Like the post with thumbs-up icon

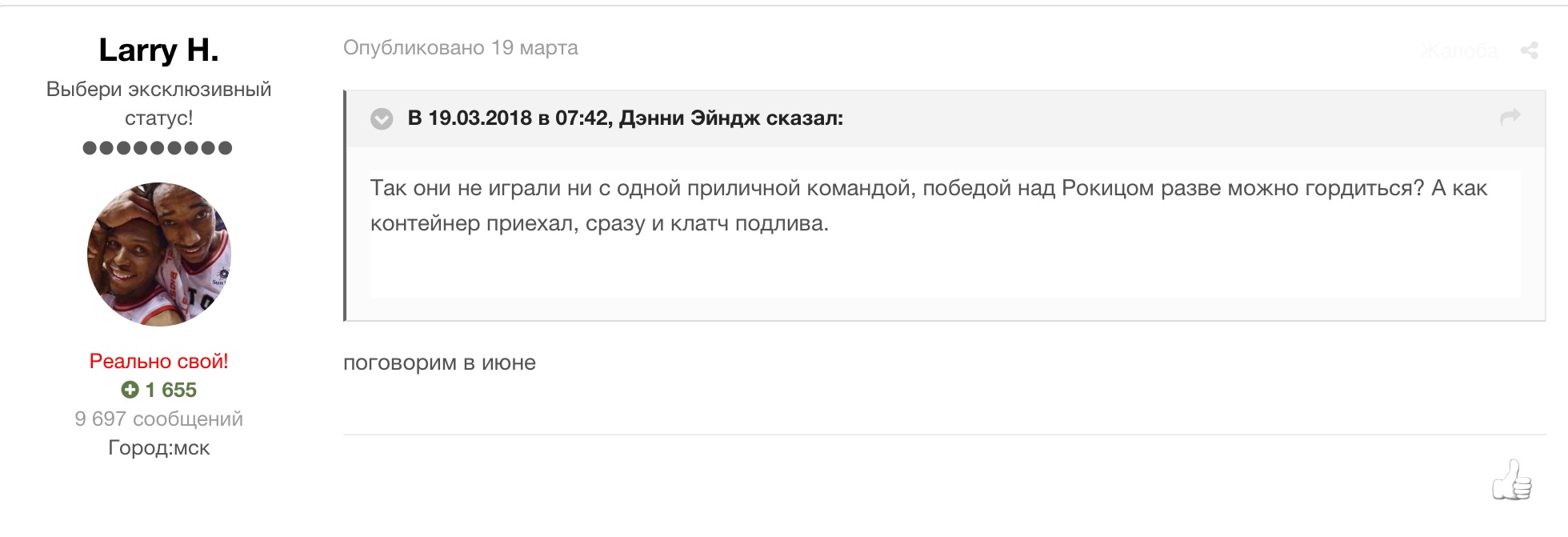pos(1511,480)
